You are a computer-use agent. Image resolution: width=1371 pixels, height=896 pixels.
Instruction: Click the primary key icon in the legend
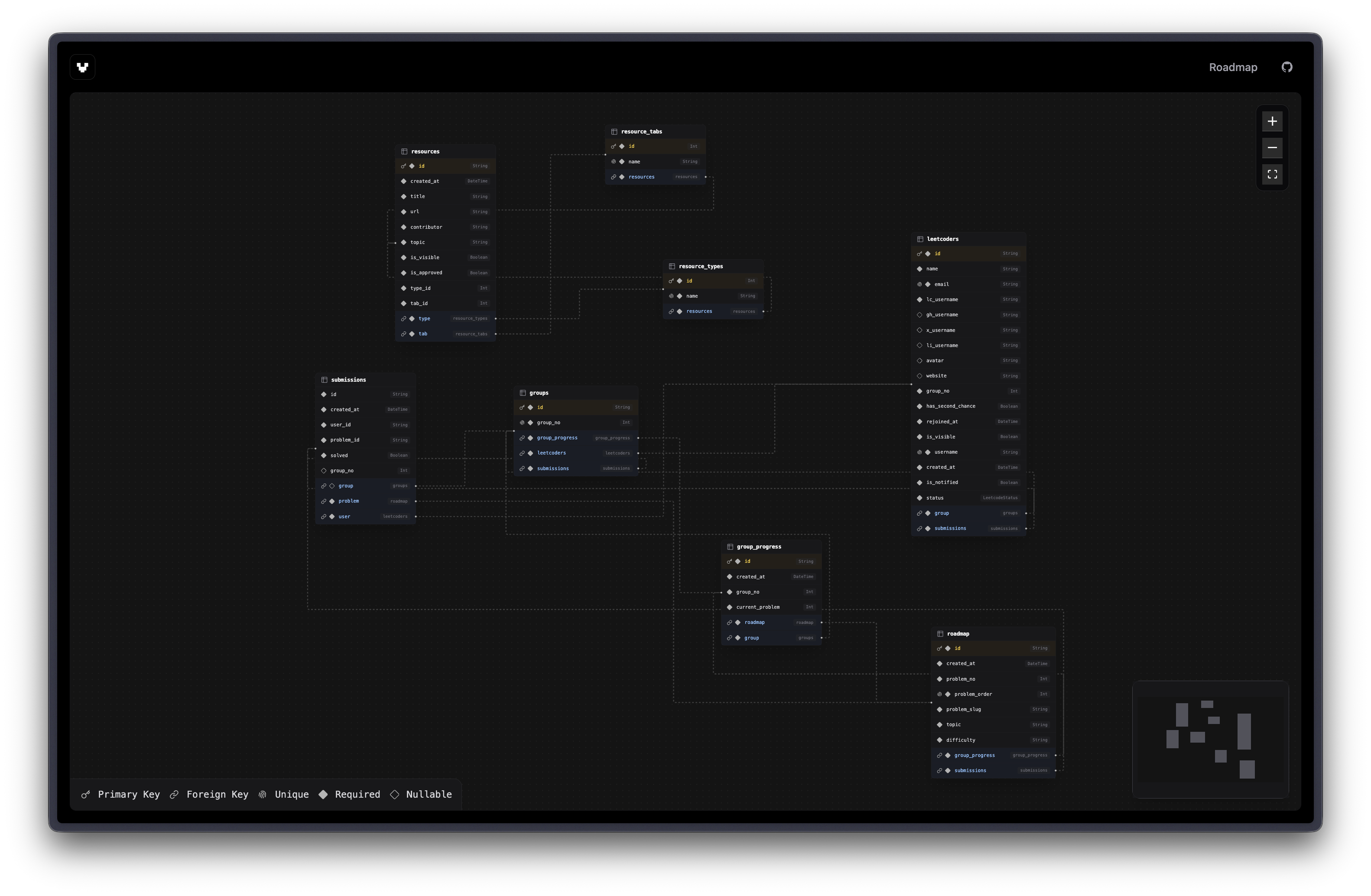[x=86, y=795]
